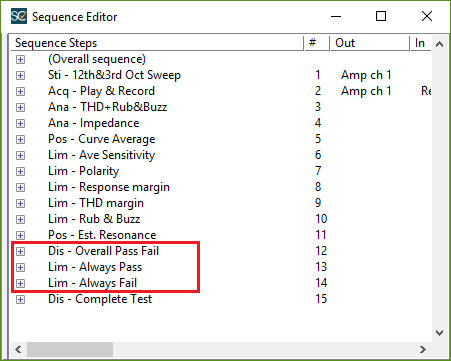
Task: Click the # column header
Action: [317, 43]
